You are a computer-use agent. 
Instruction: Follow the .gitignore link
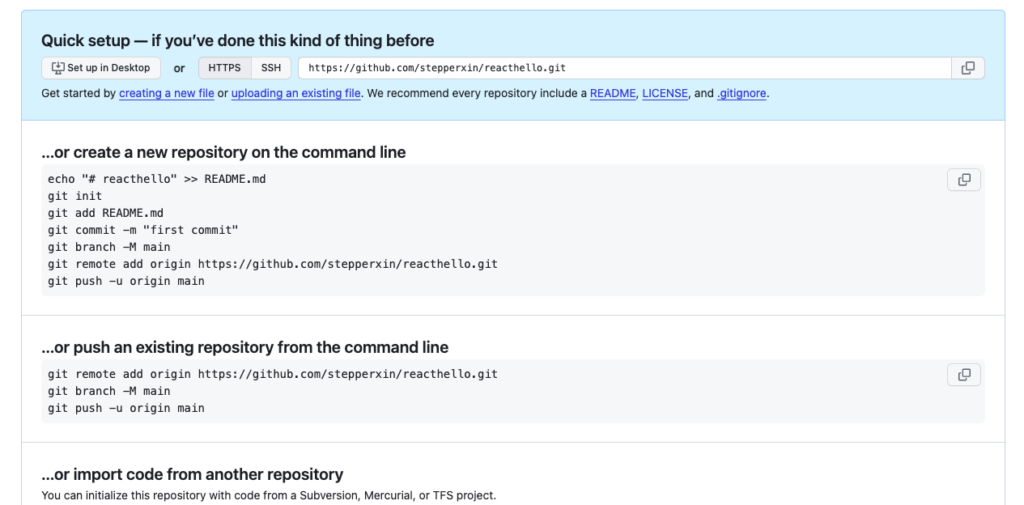click(x=741, y=93)
